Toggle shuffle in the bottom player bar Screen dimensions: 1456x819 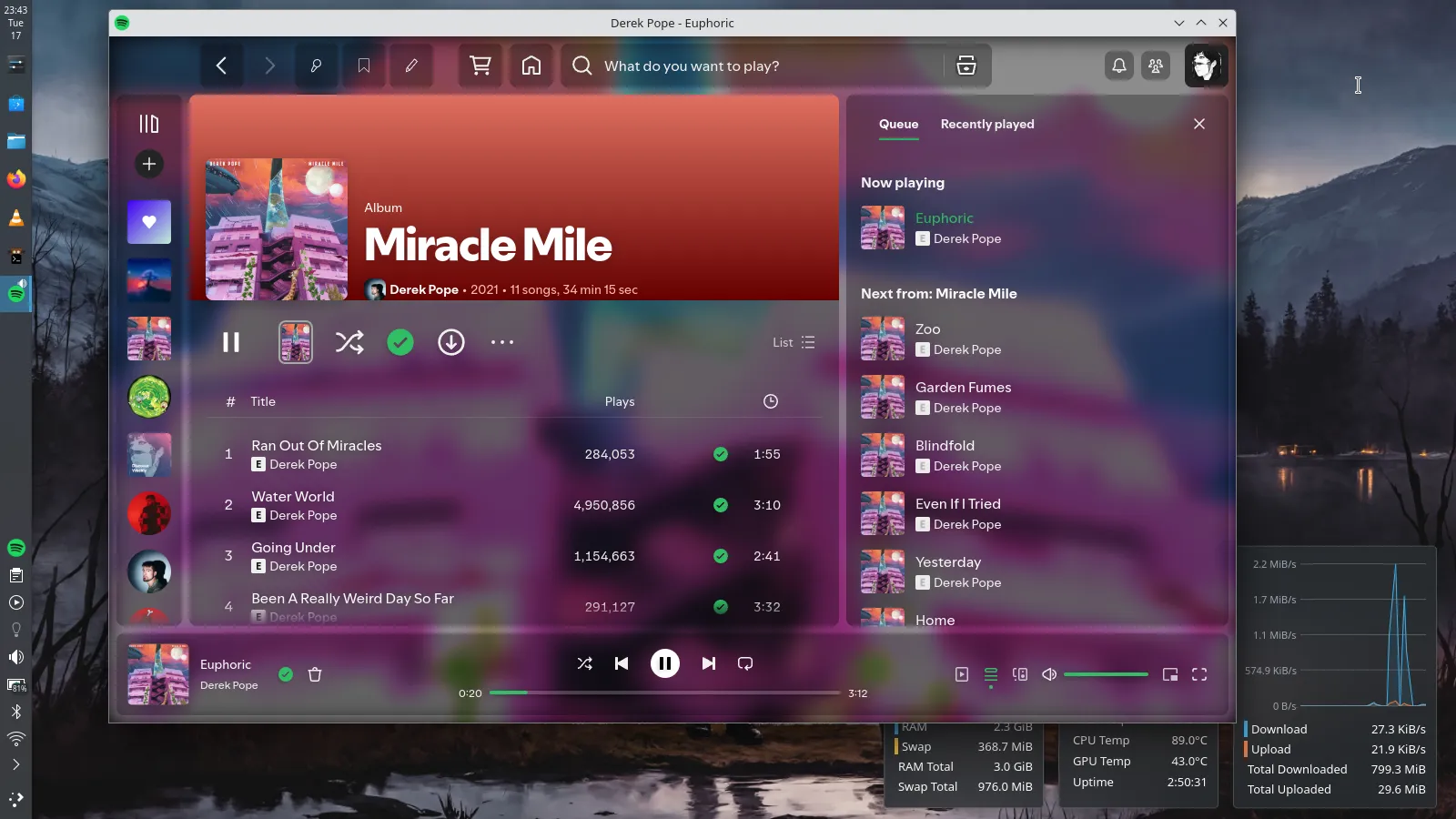585,663
